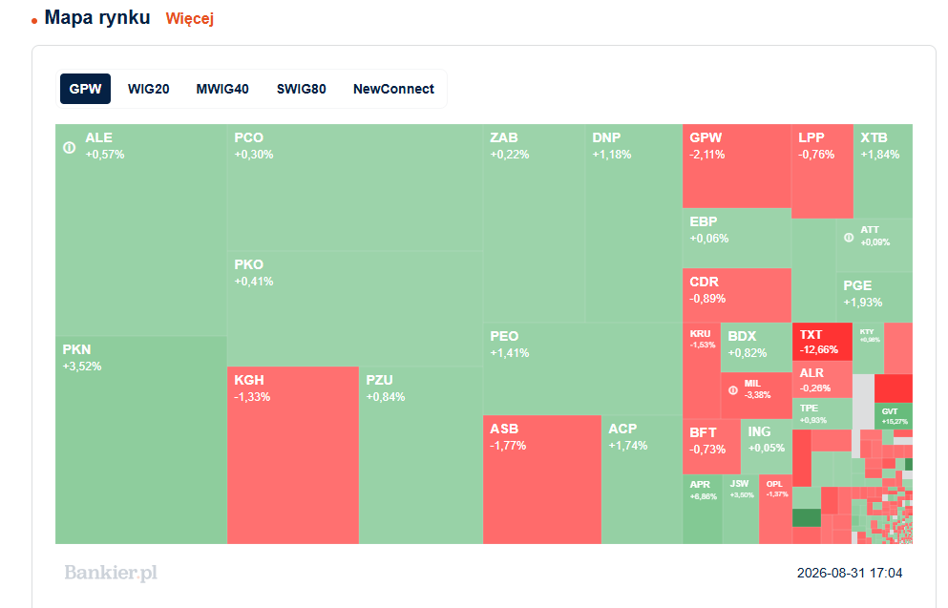
Task: Show the NewConnect market map
Action: pyautogui.click(x=394, y=89)
